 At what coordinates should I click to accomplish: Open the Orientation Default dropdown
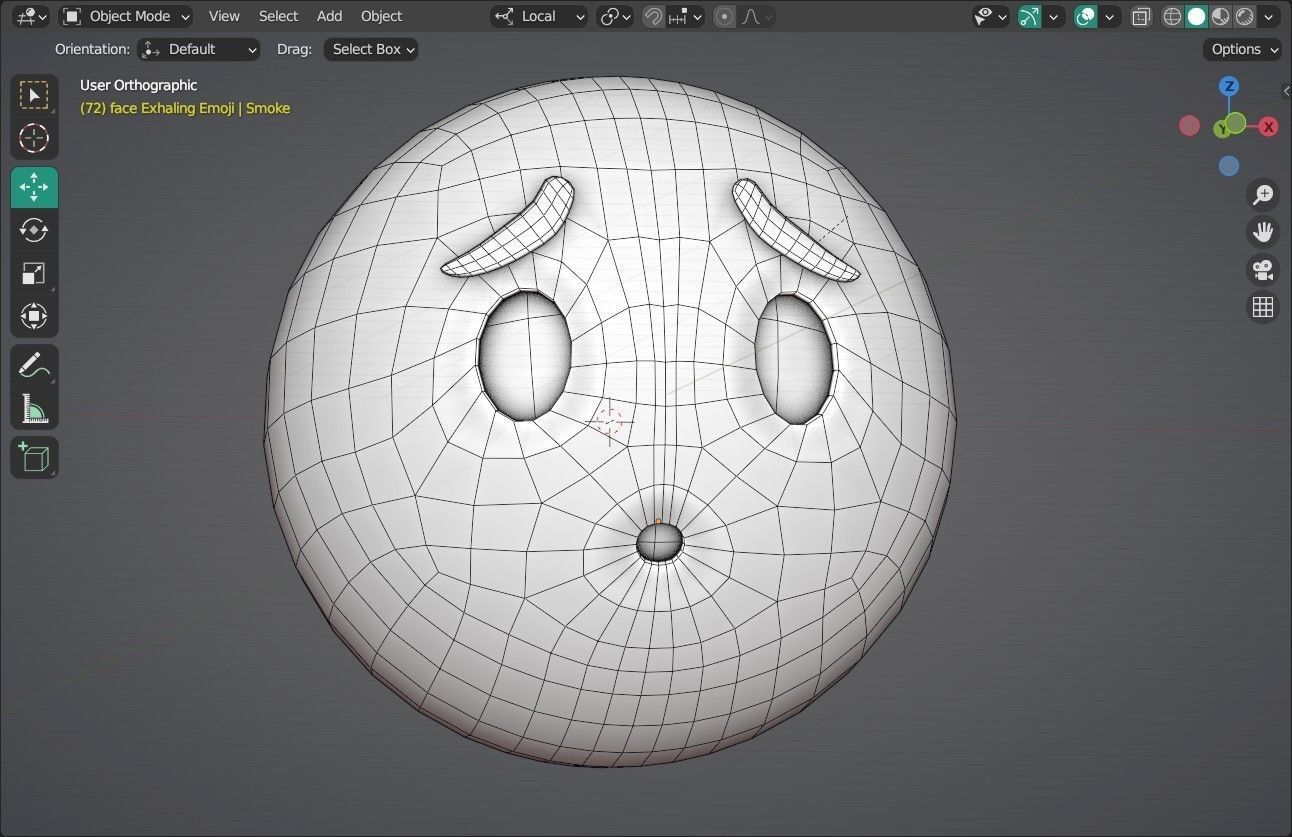(198, 49)
